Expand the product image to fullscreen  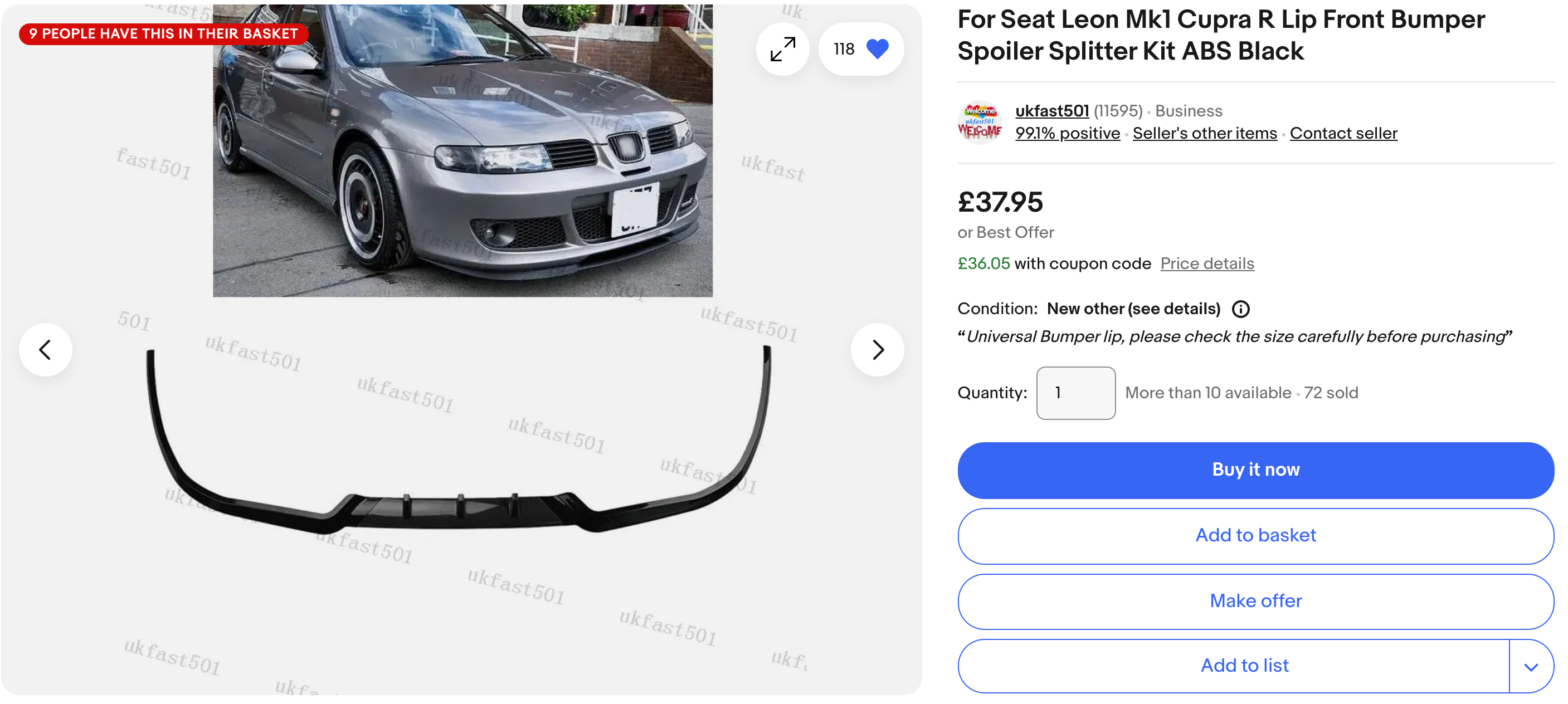click(782, 49)
